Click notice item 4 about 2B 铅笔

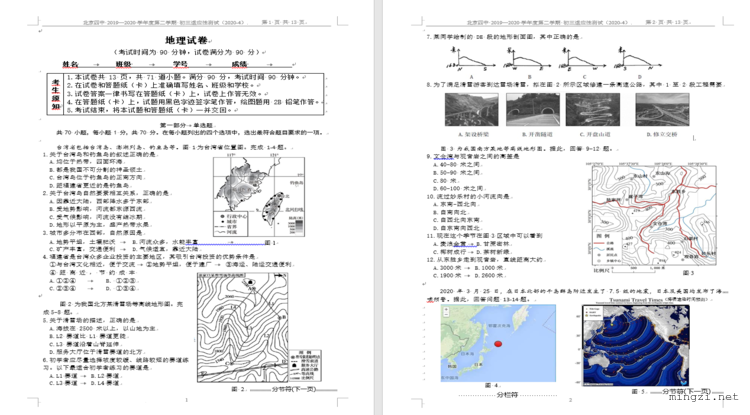coord(194,102)
